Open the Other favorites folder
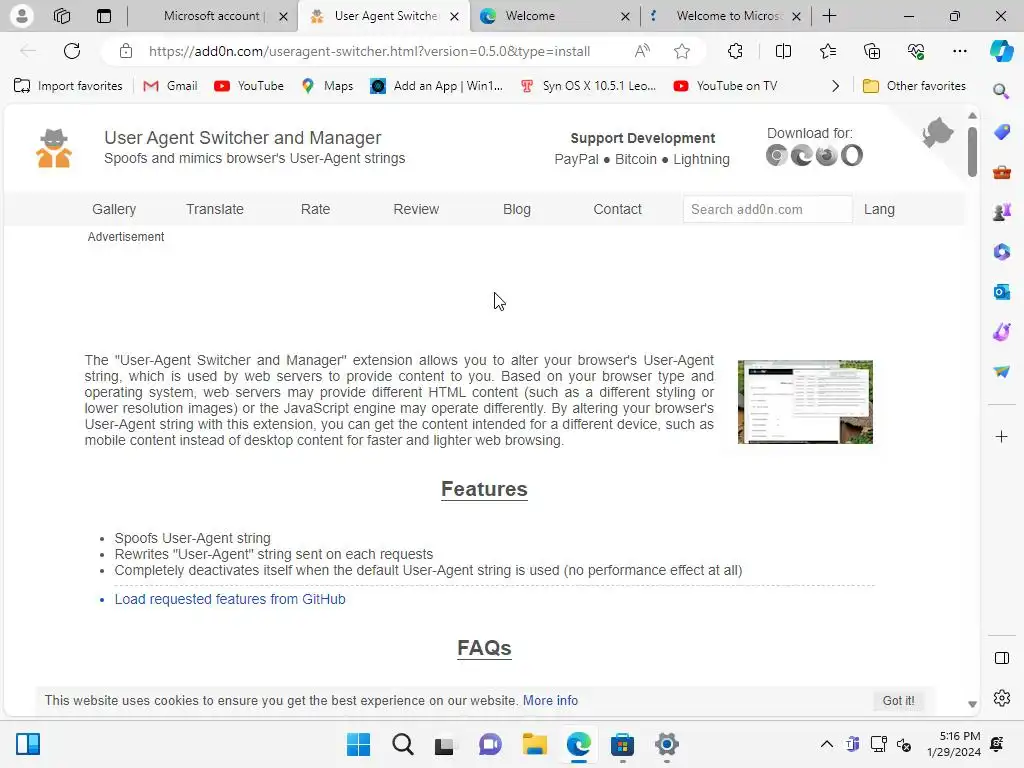The height and width of the screenshot is (768, 1024). [914, 86]
